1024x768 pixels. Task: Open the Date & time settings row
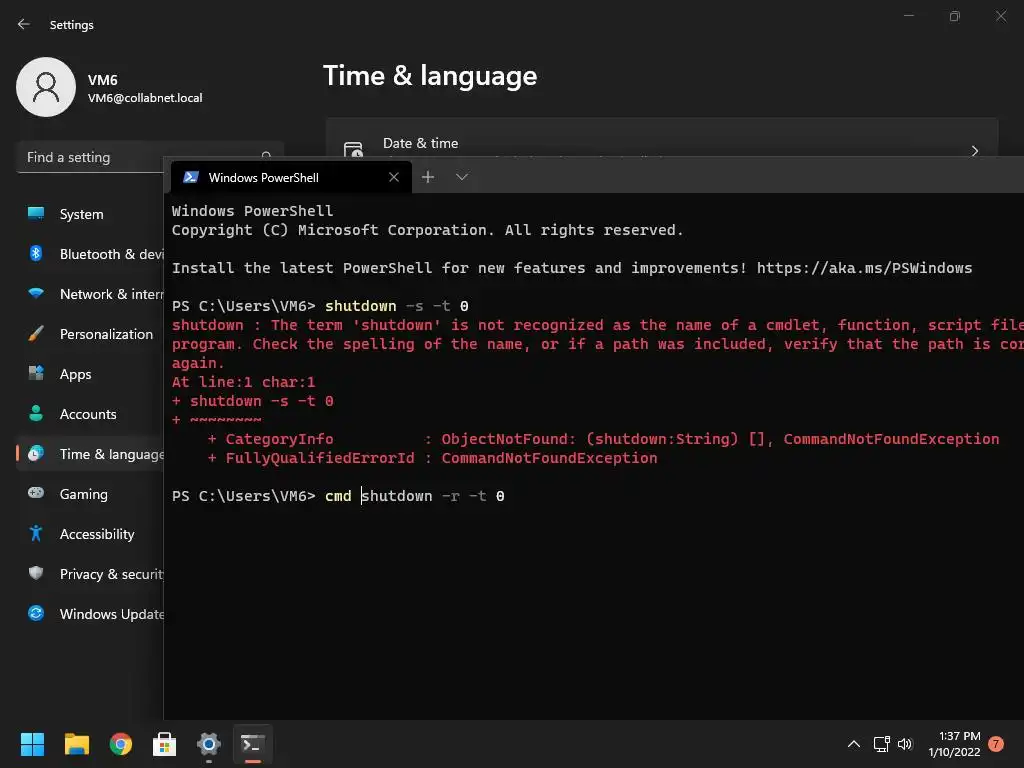[x=662, y=138]
